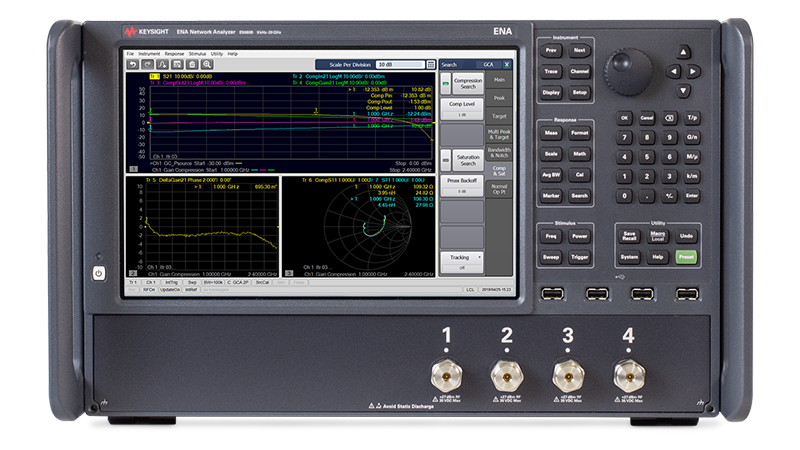This screenshot has height=450, width=800.
Task: Close the Search softkey panel with X
Action: coord(507,65)
